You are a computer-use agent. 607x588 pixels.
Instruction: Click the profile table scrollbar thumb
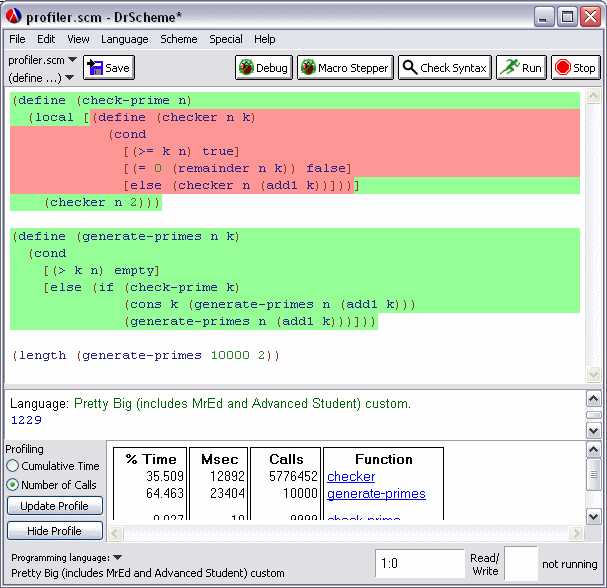tap(593, 475)
